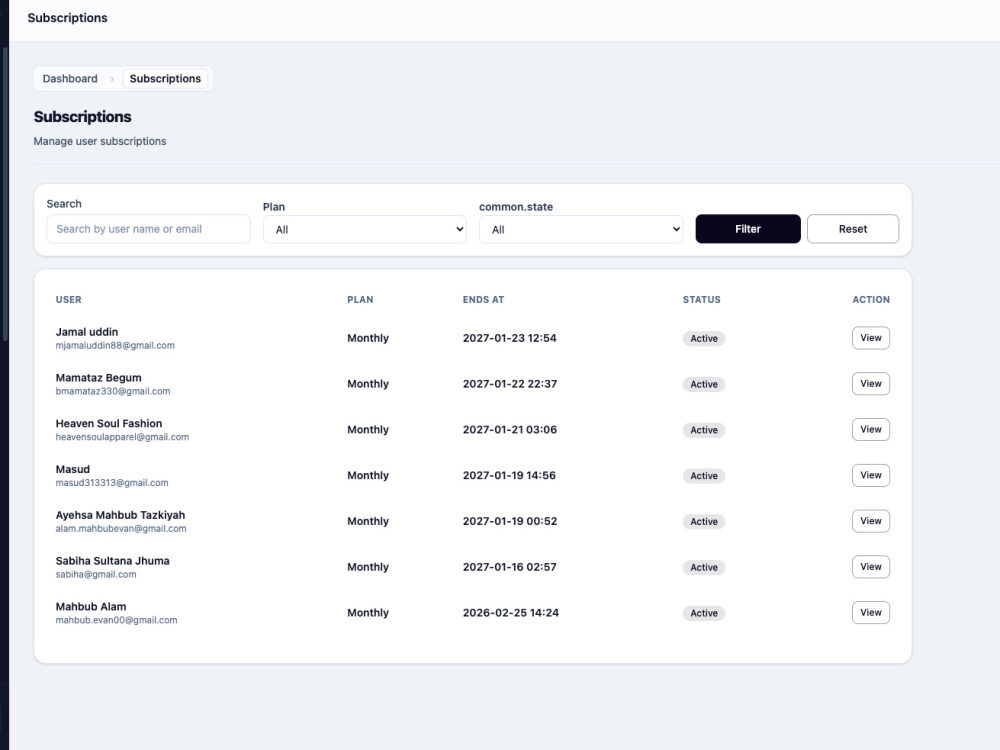Click email sabiha@gmail.com
Viewport: 1000px width, 750px height.
point(96,575)
